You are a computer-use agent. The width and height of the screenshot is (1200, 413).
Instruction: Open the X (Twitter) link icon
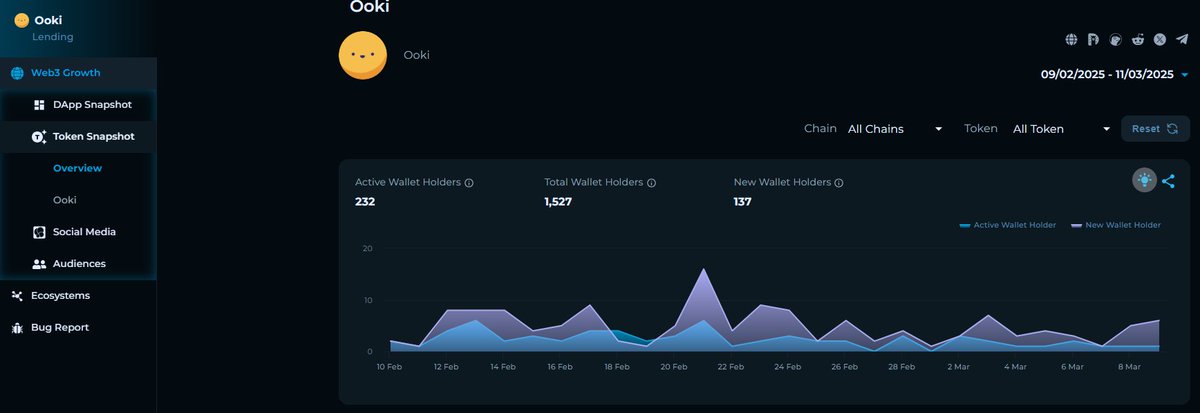(x=1160, y=40)
